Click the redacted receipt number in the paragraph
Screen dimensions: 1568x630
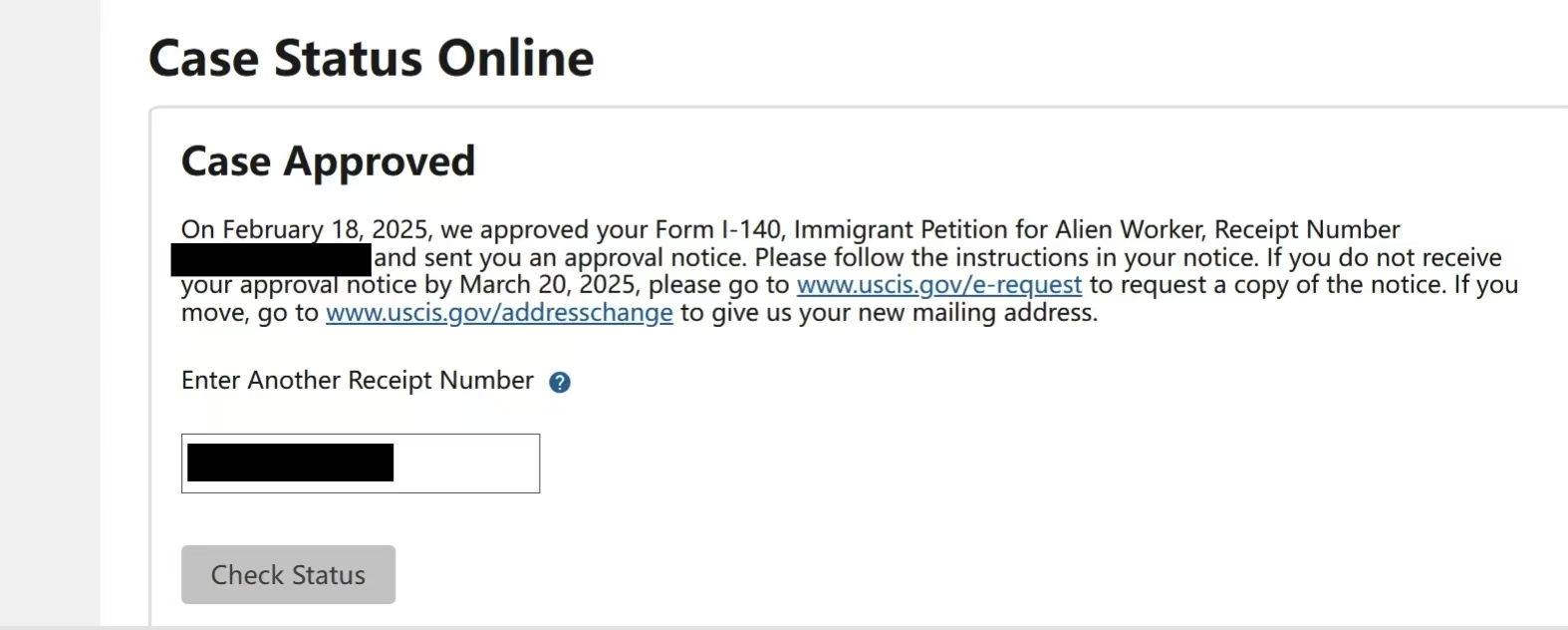pyautogui.click(x=271, y=259)
